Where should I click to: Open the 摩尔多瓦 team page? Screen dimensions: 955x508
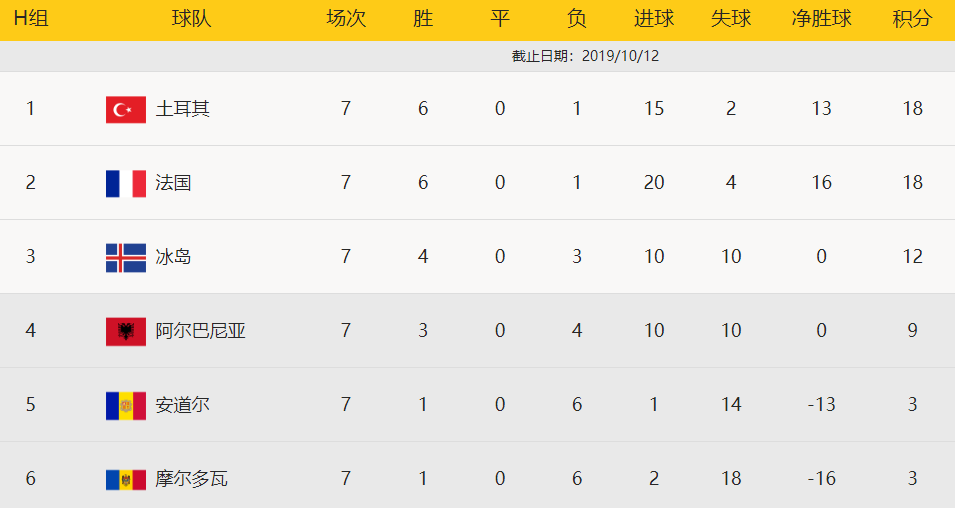click(191, 479)
